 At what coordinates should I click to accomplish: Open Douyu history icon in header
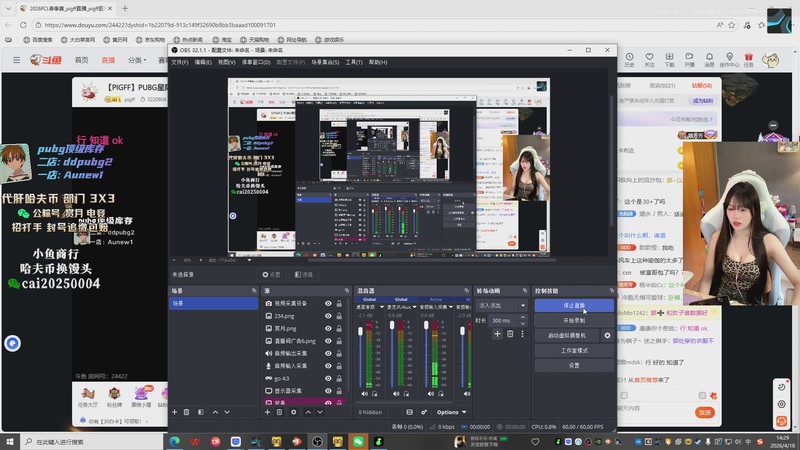[630, 60]
